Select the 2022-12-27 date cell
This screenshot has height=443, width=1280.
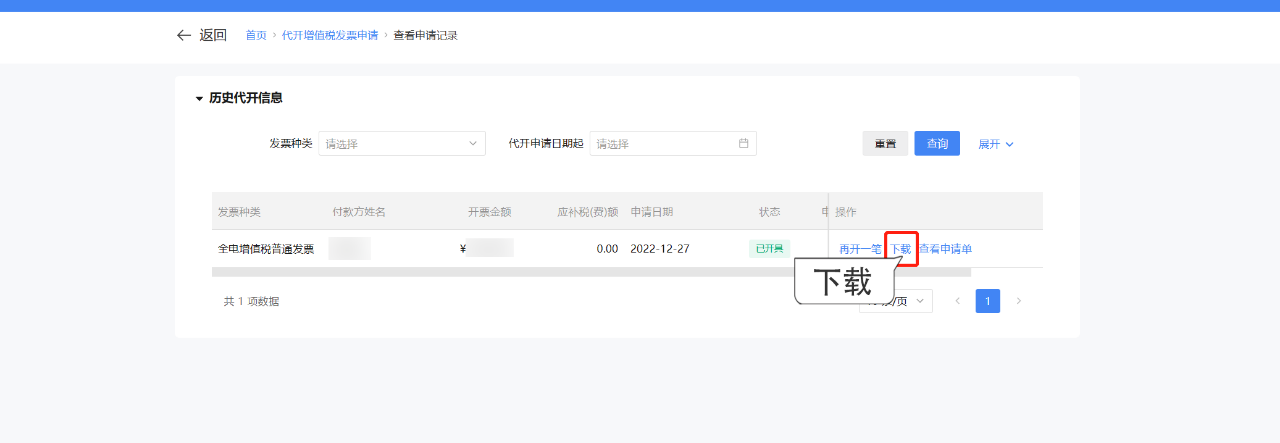660,249
